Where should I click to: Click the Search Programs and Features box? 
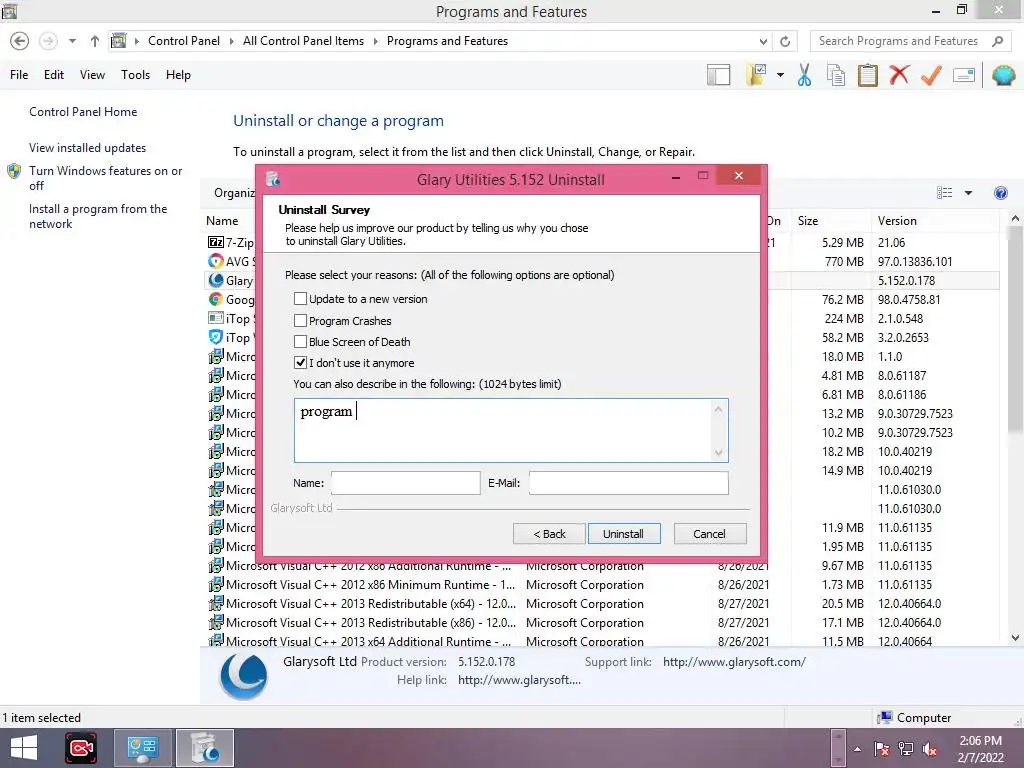[x=899, y=41]
